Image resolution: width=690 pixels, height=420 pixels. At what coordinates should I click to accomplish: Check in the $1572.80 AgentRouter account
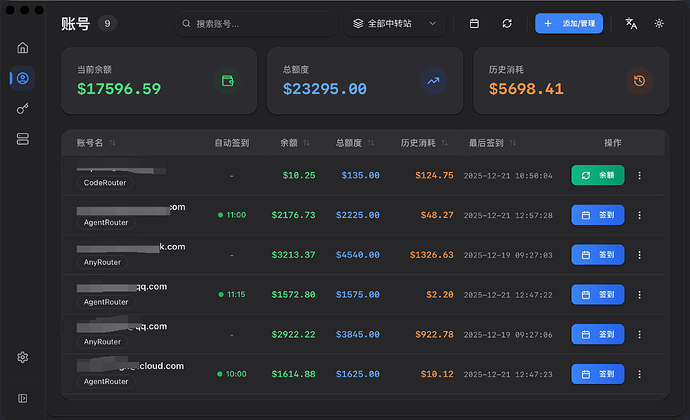tap(598, 295)
